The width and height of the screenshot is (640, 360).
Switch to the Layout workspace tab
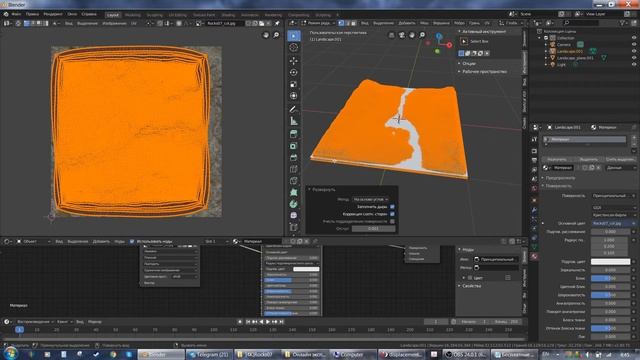[x=113, y=15]
